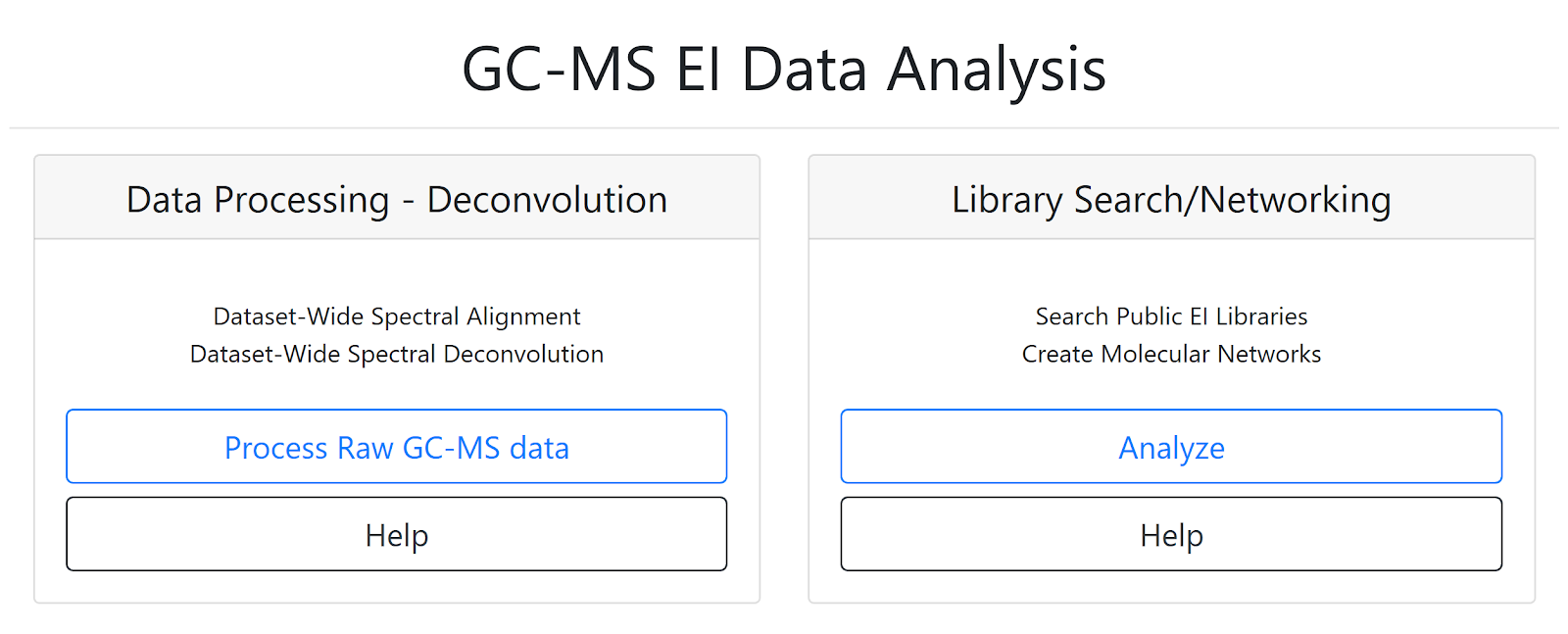Open Process Raw GC-MS data workflow

coord(396,447)
